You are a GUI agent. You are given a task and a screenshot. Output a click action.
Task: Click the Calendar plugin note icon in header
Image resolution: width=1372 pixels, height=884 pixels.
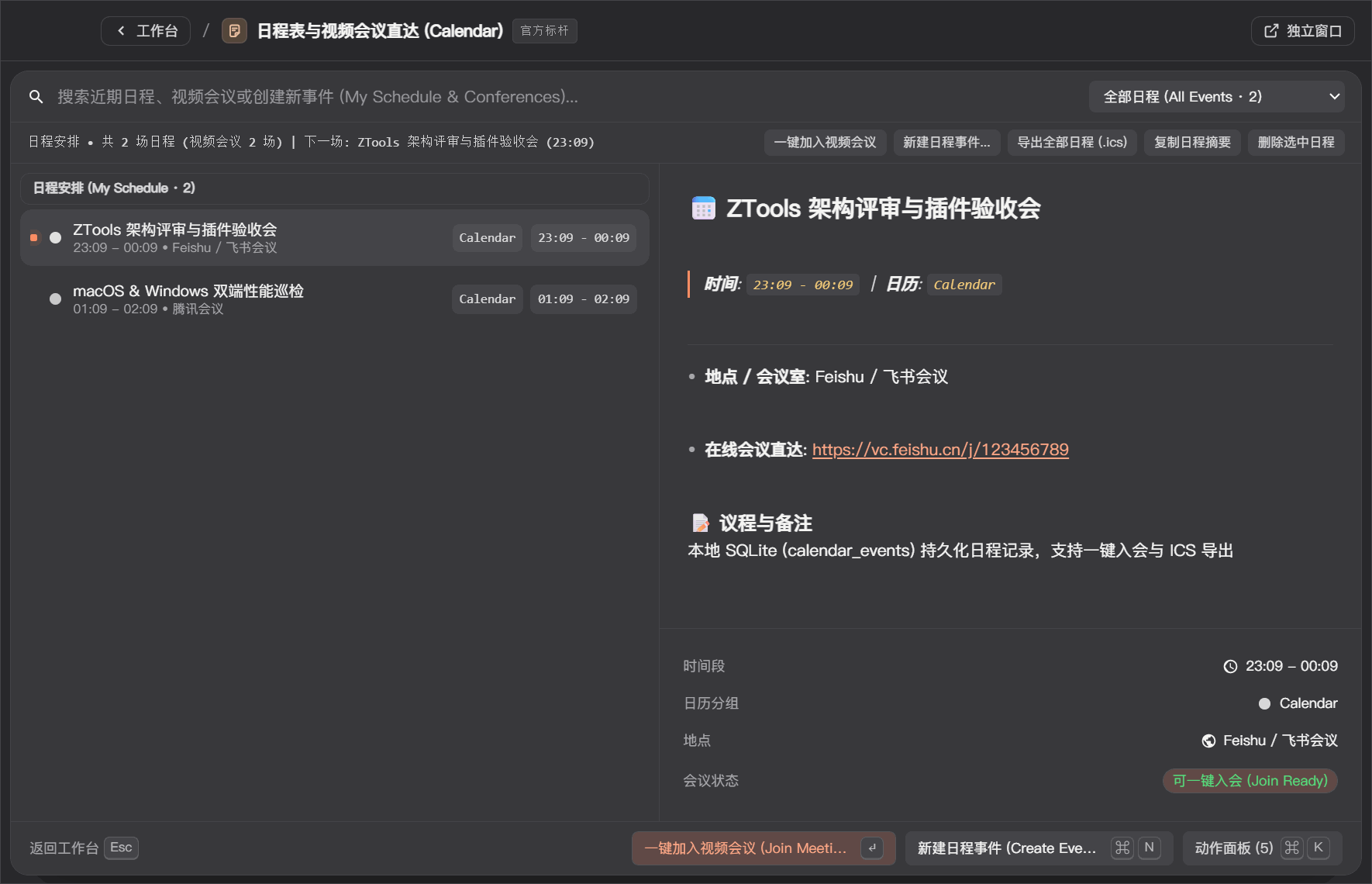pos(234,31)
